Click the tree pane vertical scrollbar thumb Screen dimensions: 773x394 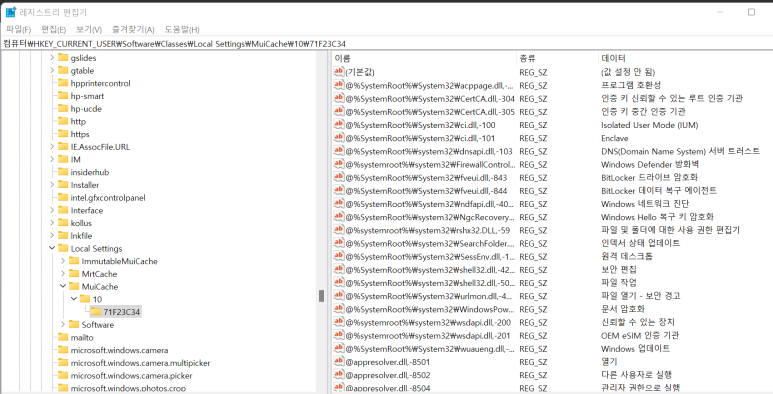(321, 296)
